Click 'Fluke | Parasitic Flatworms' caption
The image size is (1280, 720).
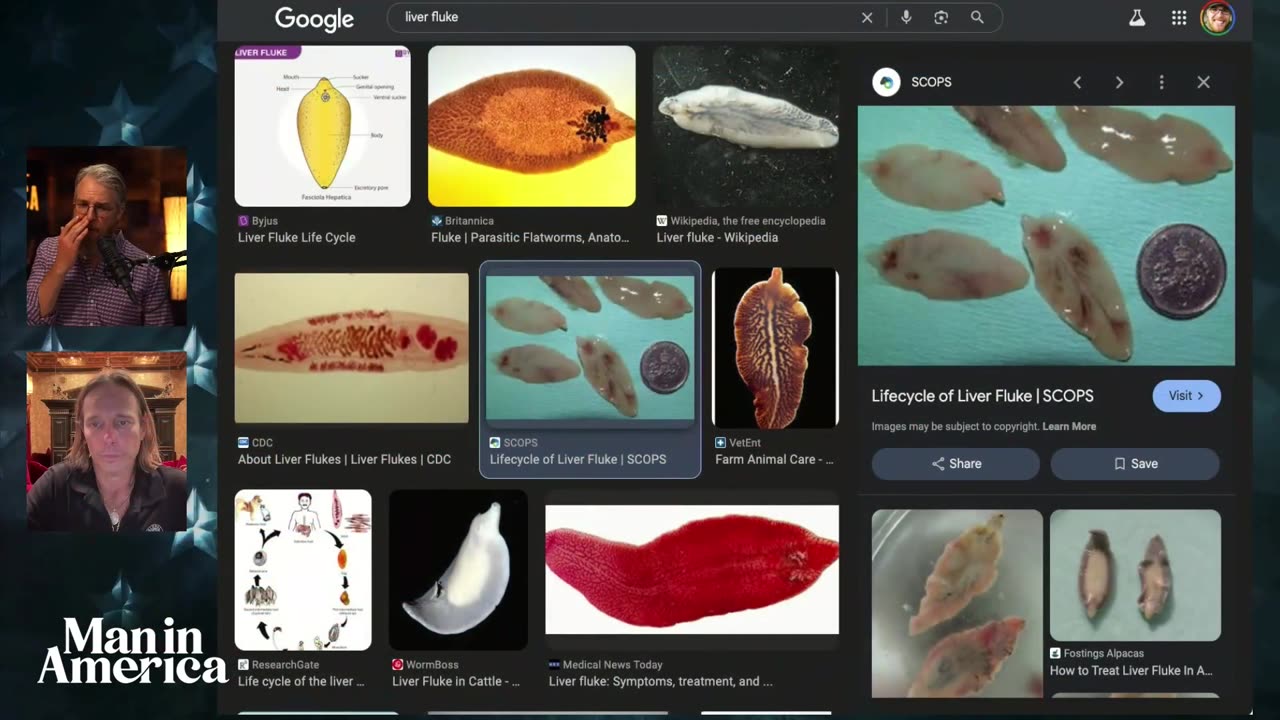click(x=531, y=238)
